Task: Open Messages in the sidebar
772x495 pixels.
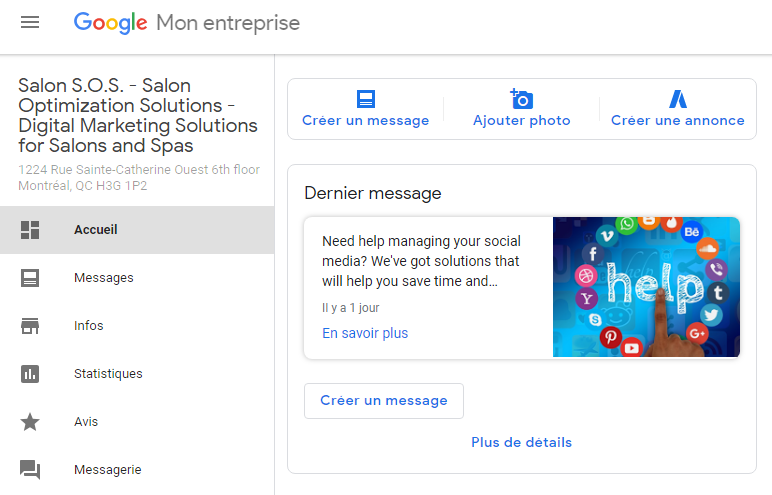Action: coord(137,278)
